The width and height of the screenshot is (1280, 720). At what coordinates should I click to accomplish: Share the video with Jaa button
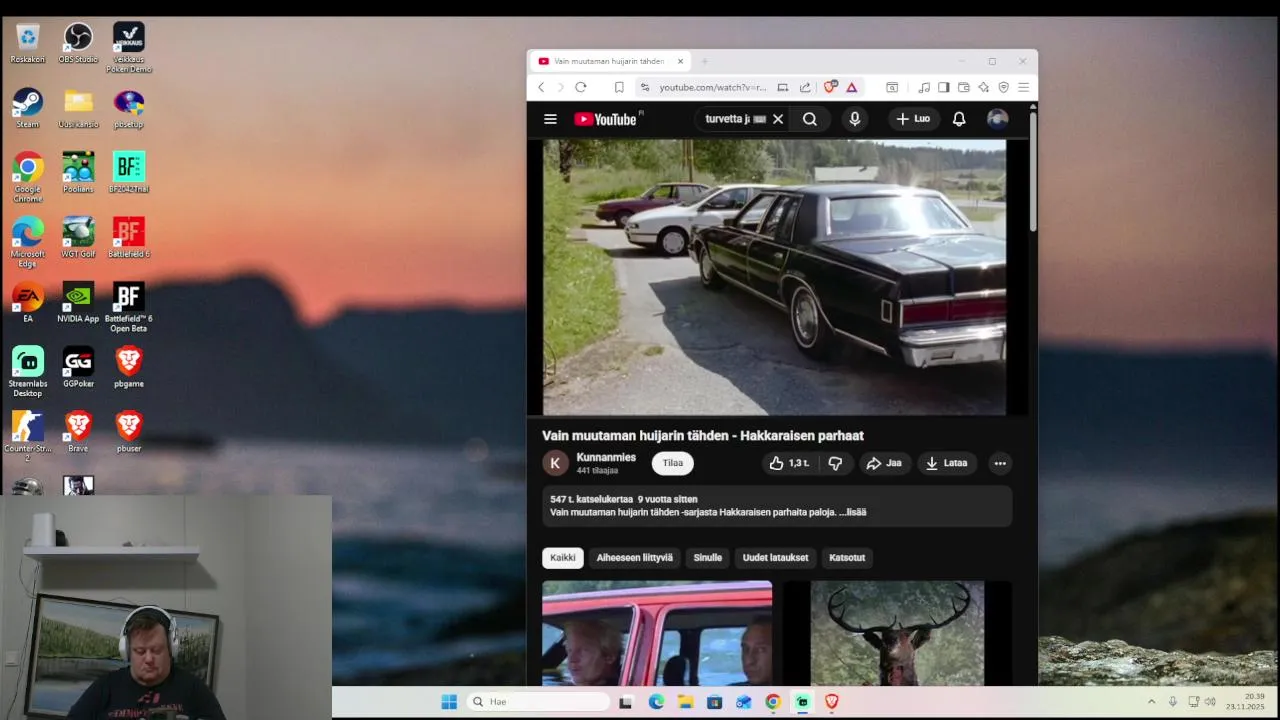coord(884,463)
